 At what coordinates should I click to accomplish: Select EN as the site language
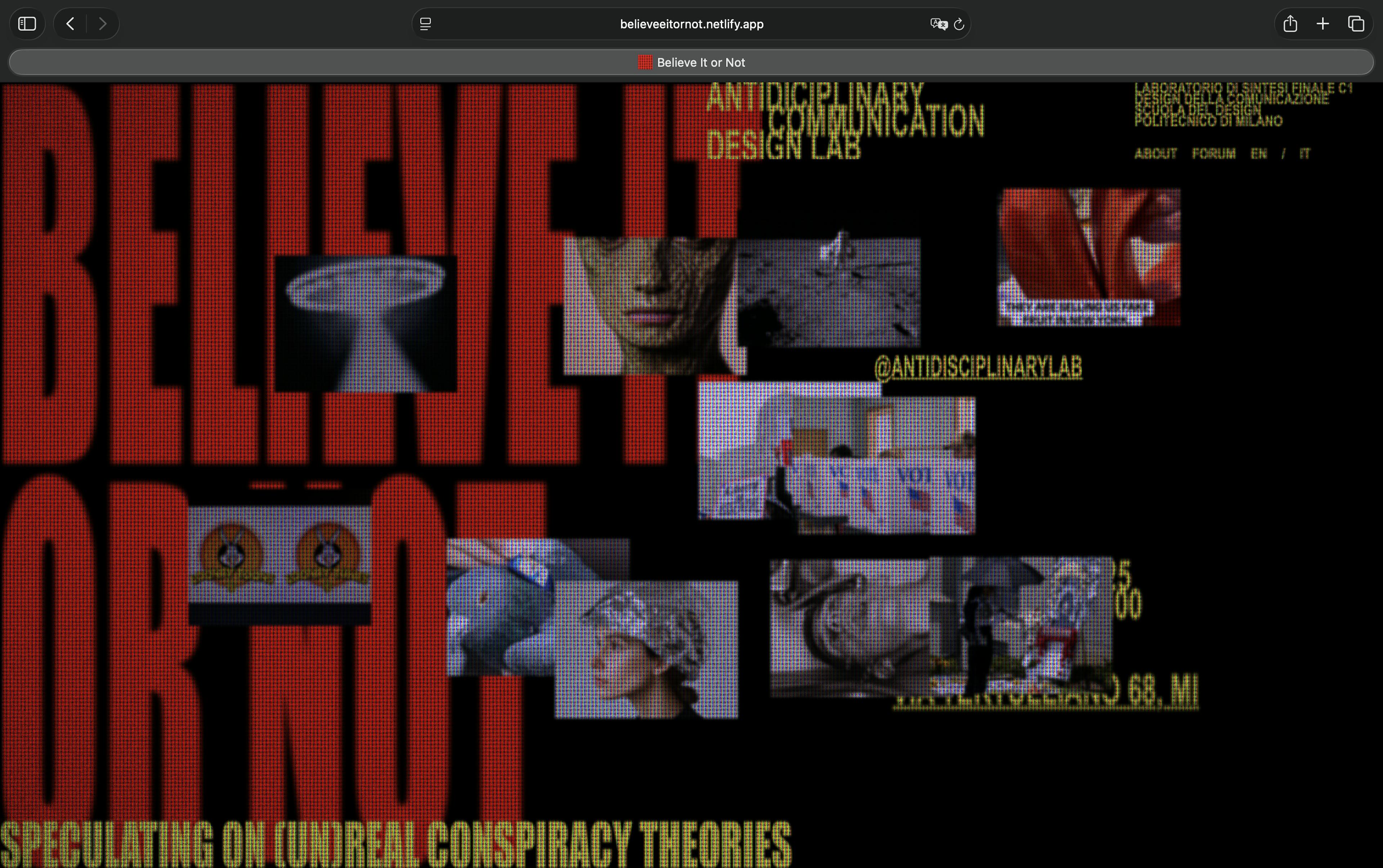pos(1259,153)
